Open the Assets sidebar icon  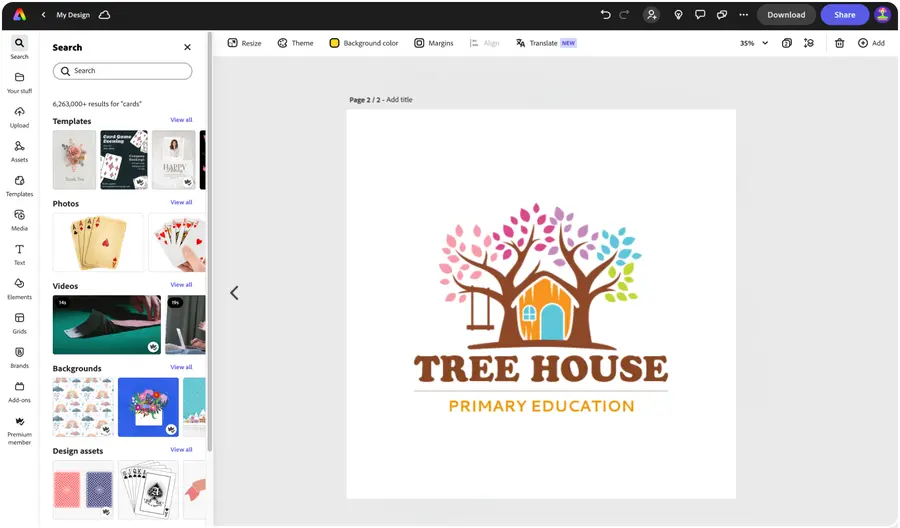click(x=20, y=152)
